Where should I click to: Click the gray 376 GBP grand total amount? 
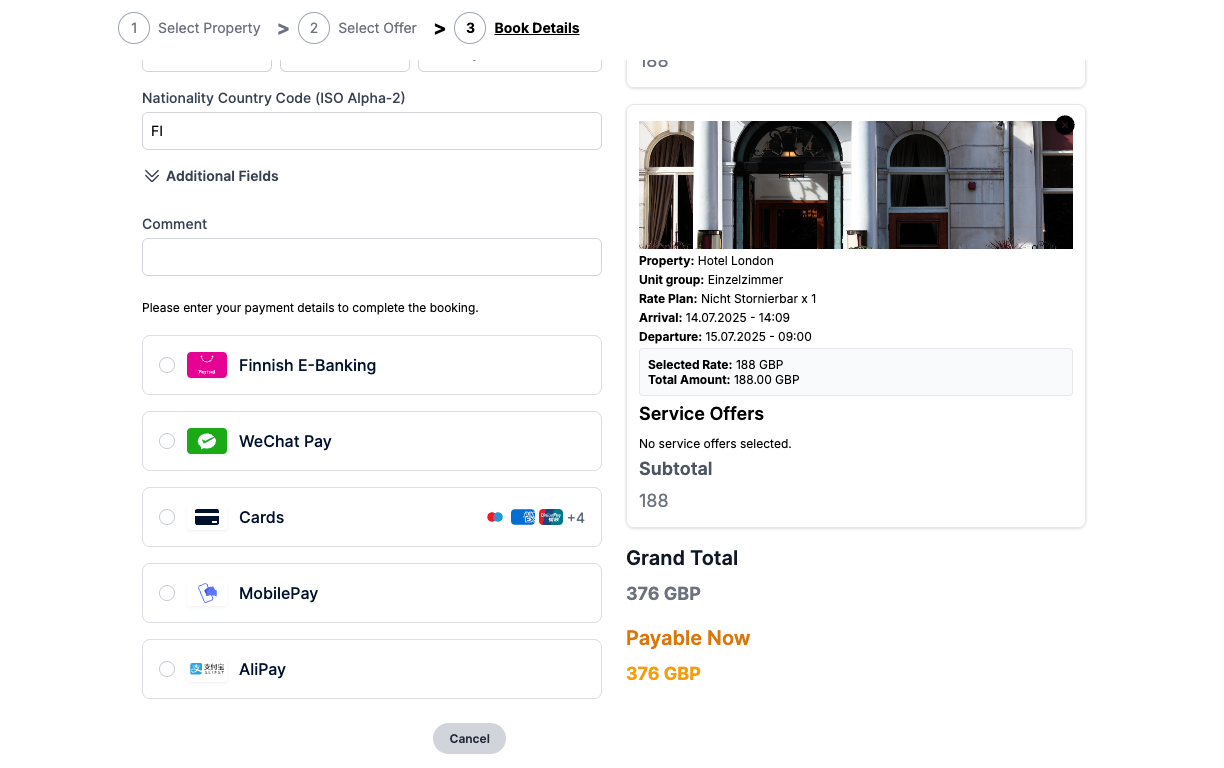(663, 594)
